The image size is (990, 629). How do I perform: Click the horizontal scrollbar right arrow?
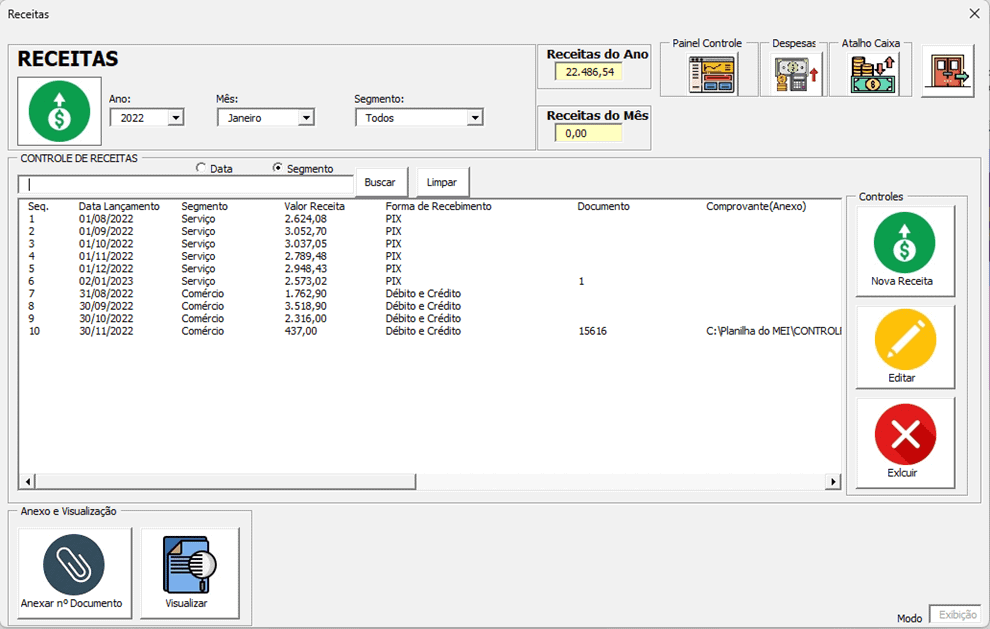point(832,482)
